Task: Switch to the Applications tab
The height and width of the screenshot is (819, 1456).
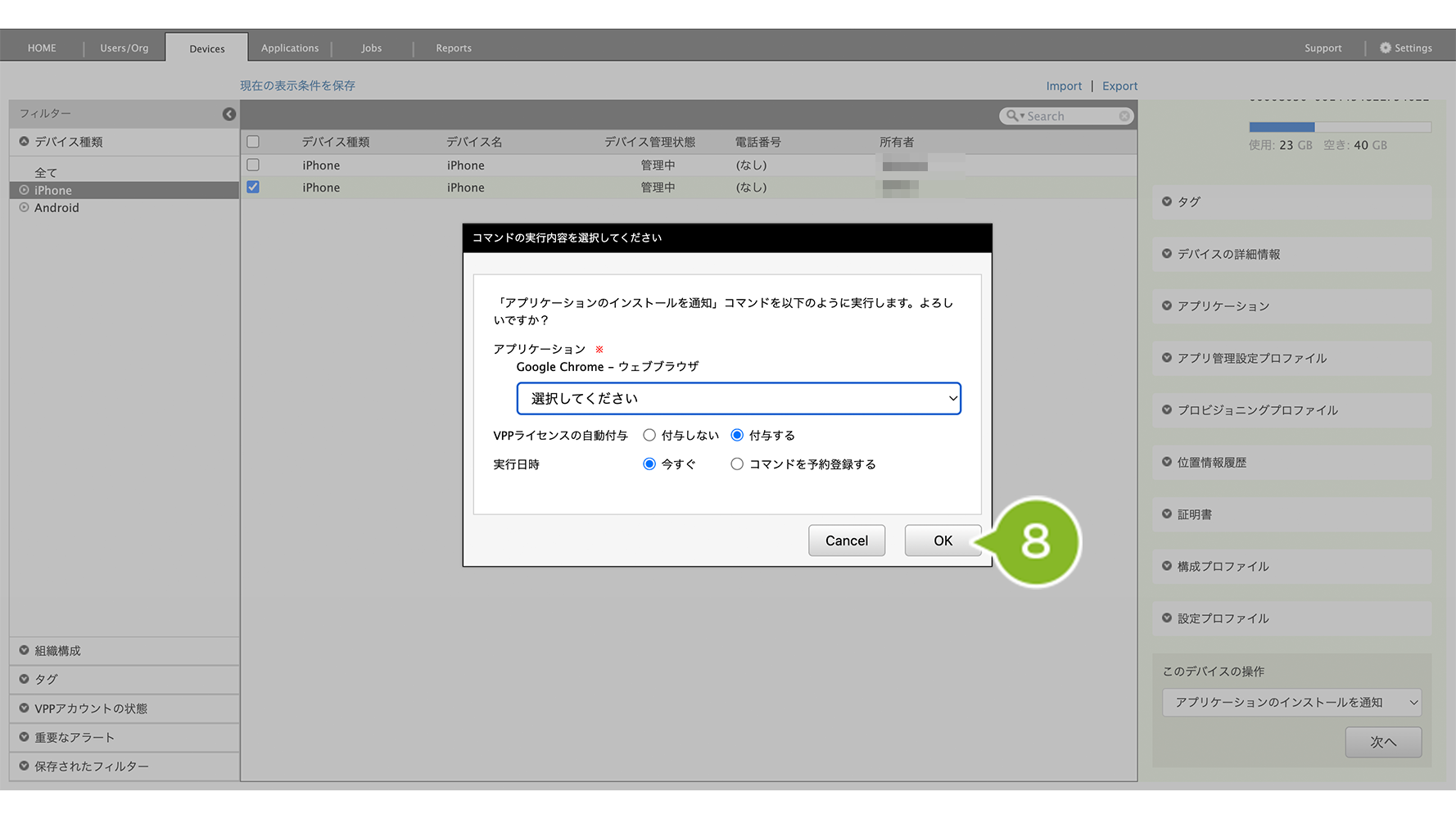Action: coord(290,48)
